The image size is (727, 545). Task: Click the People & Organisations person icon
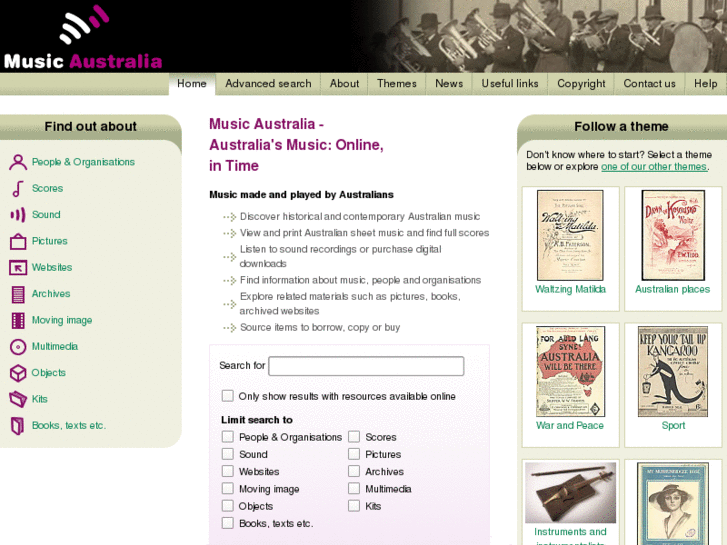pos(18,162)
